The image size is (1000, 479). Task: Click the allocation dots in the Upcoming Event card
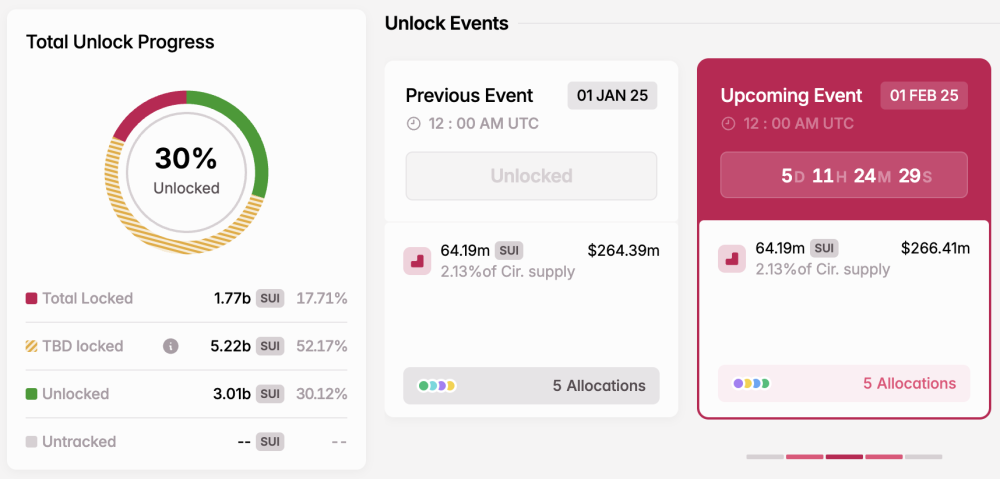752,383
